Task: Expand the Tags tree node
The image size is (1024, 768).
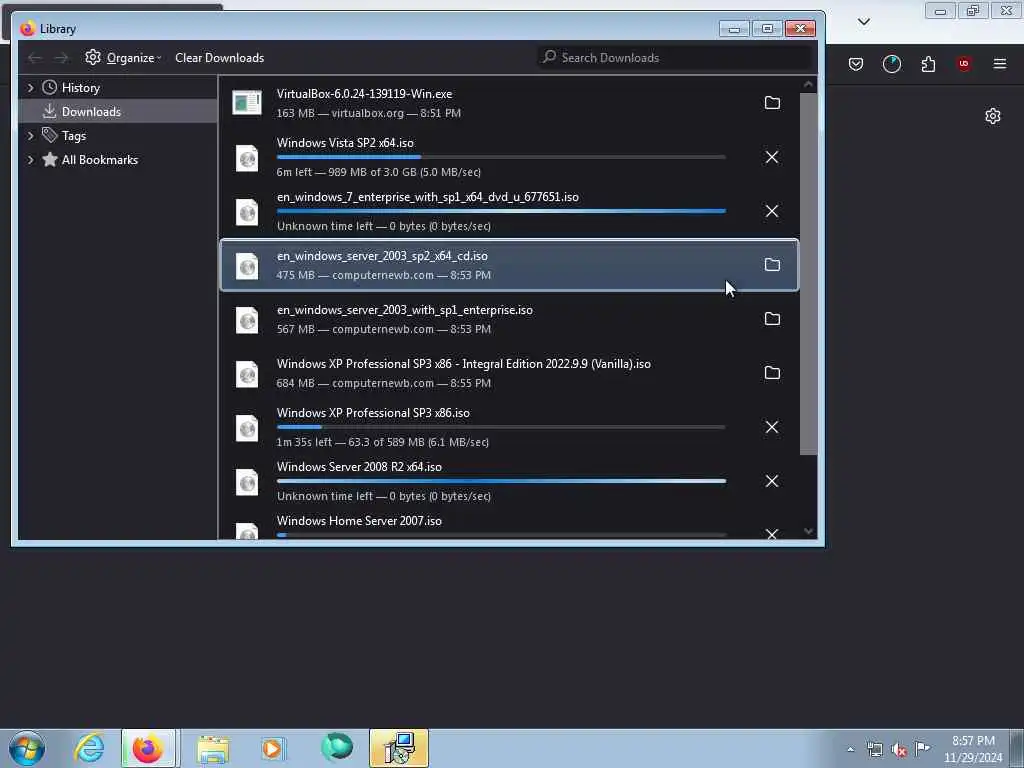Action: 30,136
